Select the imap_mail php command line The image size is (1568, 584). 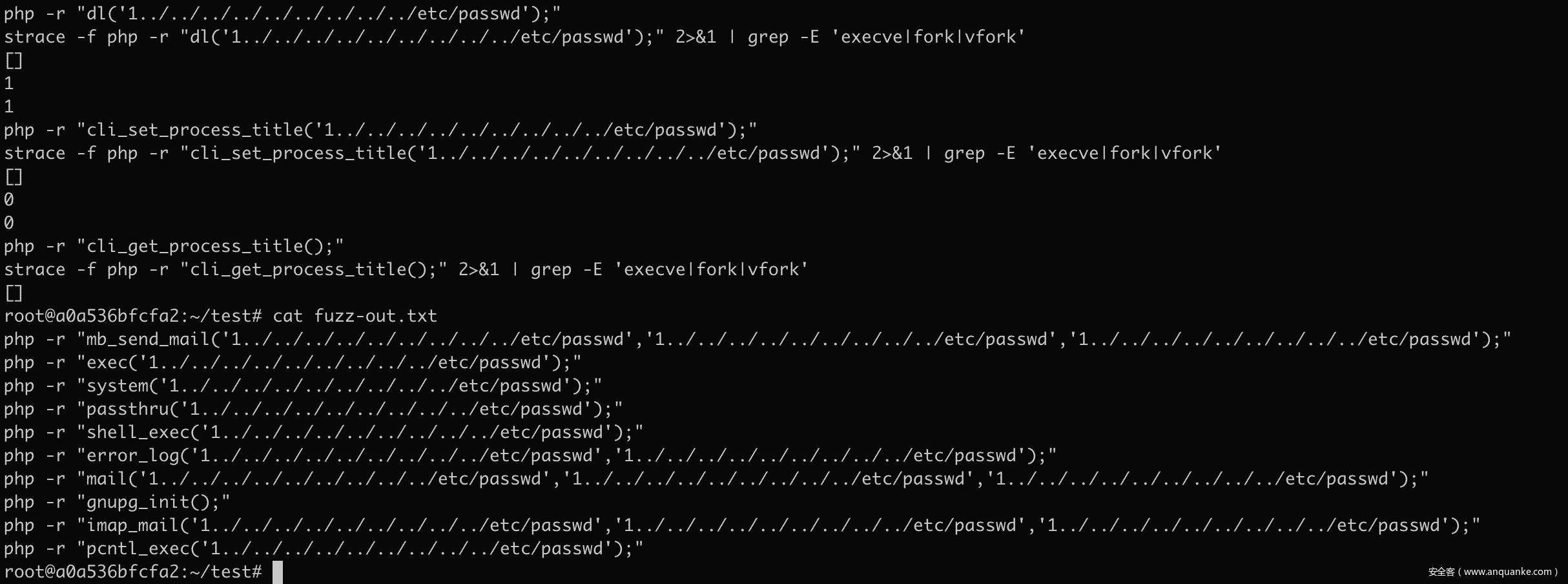point(741,525)
